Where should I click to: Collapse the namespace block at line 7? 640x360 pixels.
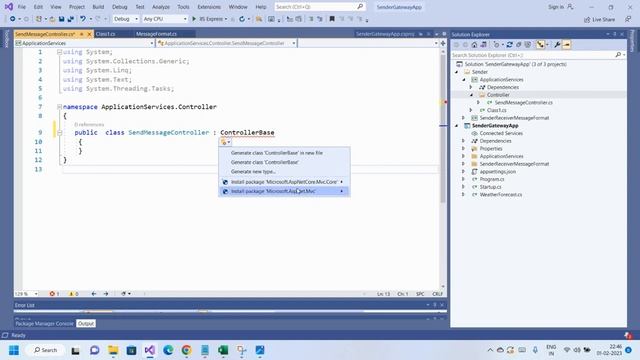(60, 107)
